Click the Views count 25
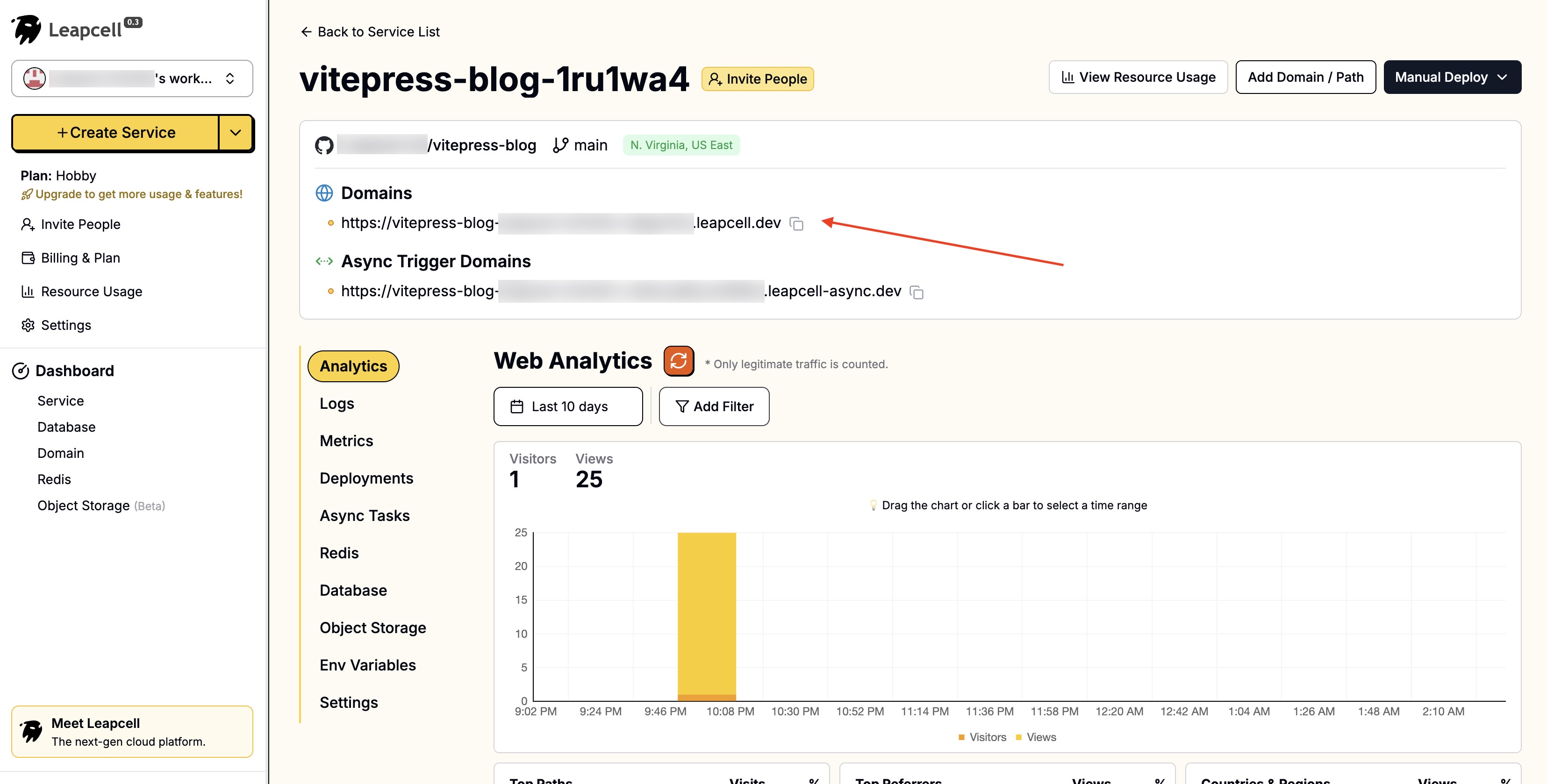 tap(588, 479)
